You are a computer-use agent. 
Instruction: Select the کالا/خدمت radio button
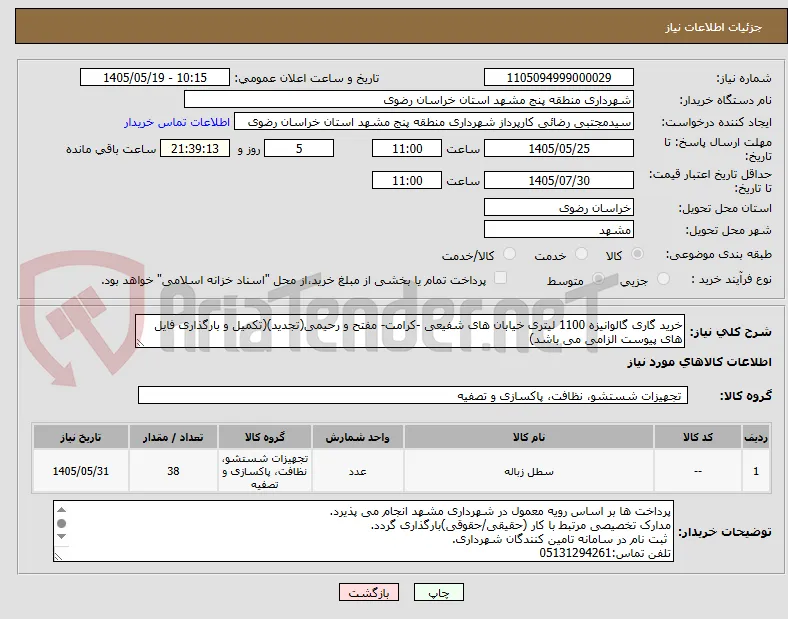click(x=510, y=254)
